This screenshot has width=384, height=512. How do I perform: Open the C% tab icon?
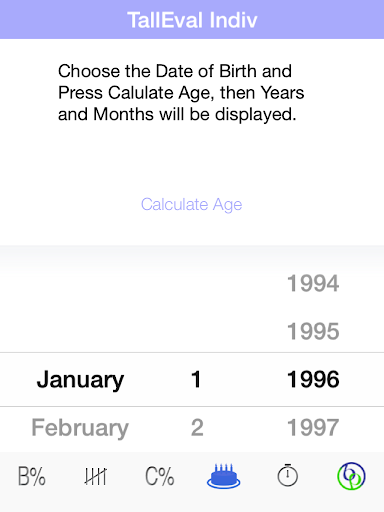160,476
